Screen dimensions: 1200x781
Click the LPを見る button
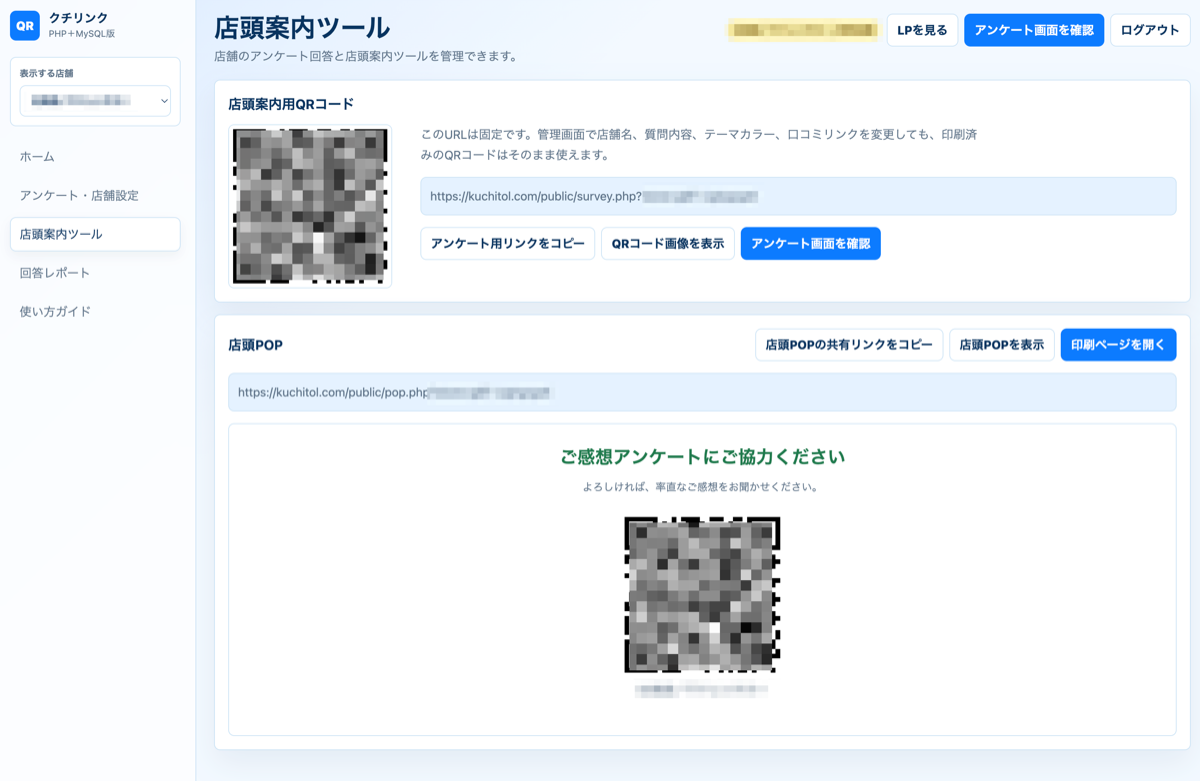922,30
